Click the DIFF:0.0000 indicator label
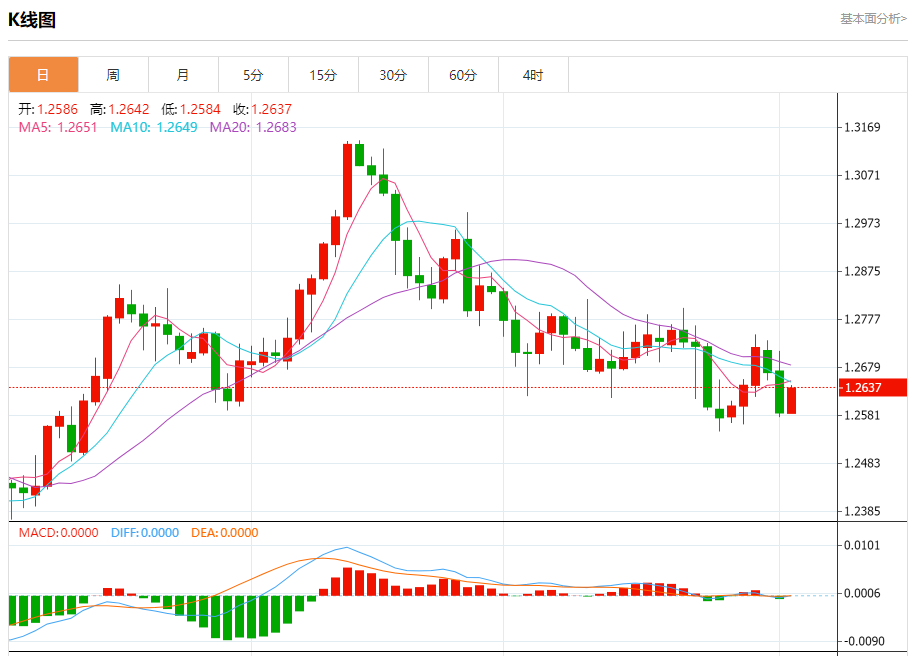922x656 pixels. (x=145, y=533)
